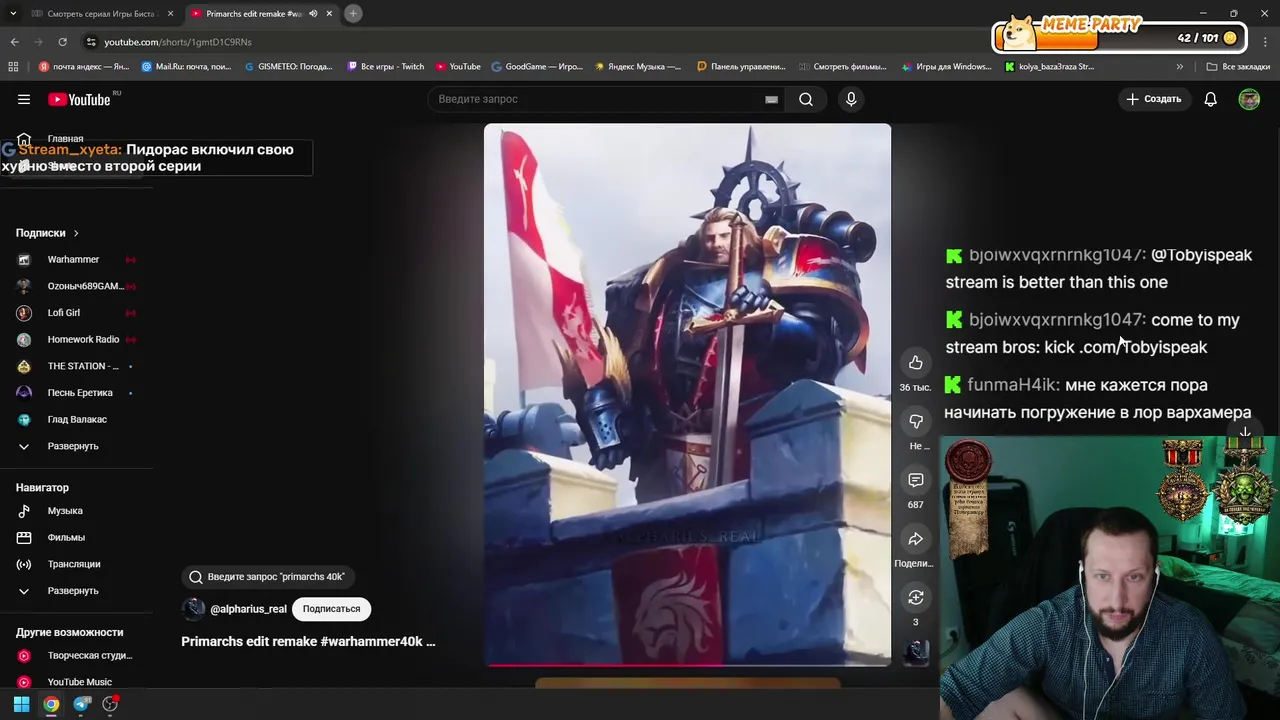Open the Windows Start menu
1280x720 pixels.
pos(21,704)
